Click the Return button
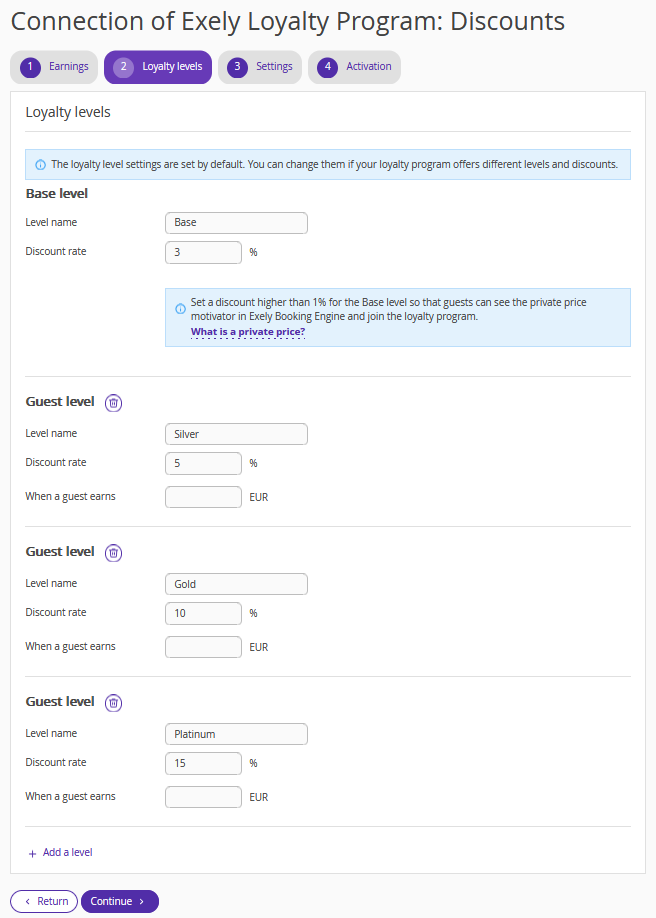656x918 pixels. click(44, 901)
